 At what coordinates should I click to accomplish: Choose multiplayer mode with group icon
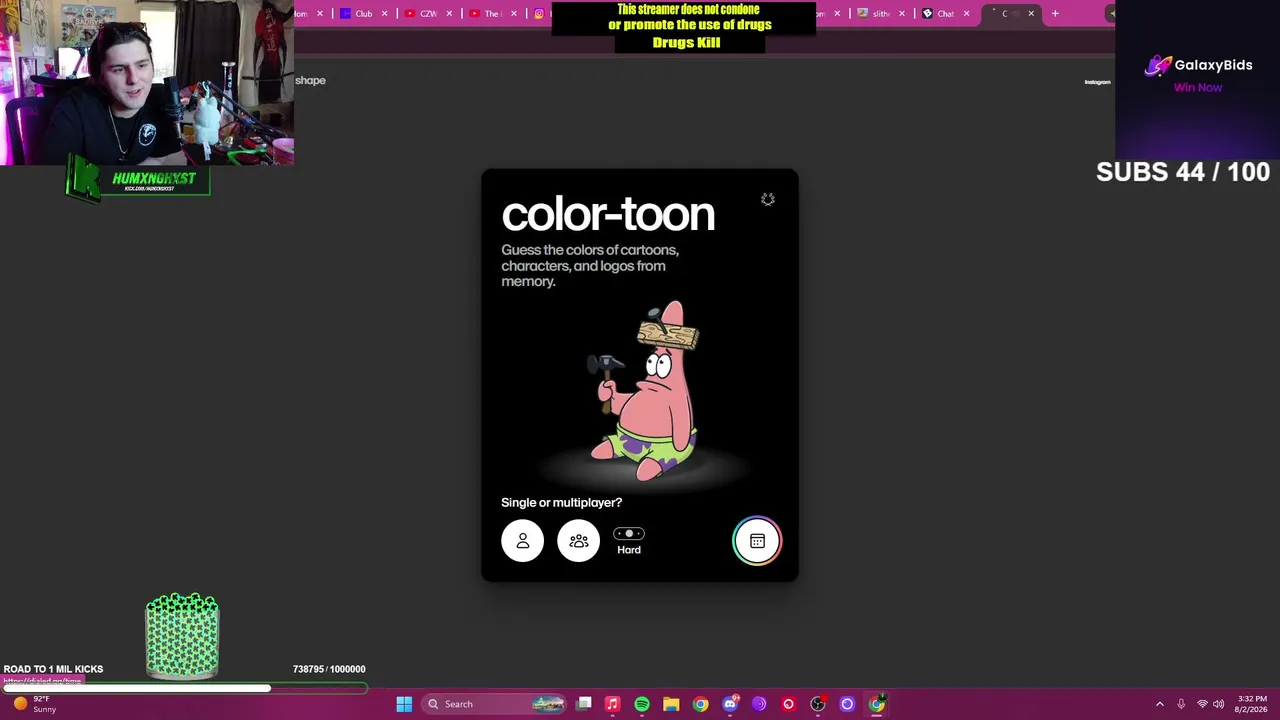point(579,541)
